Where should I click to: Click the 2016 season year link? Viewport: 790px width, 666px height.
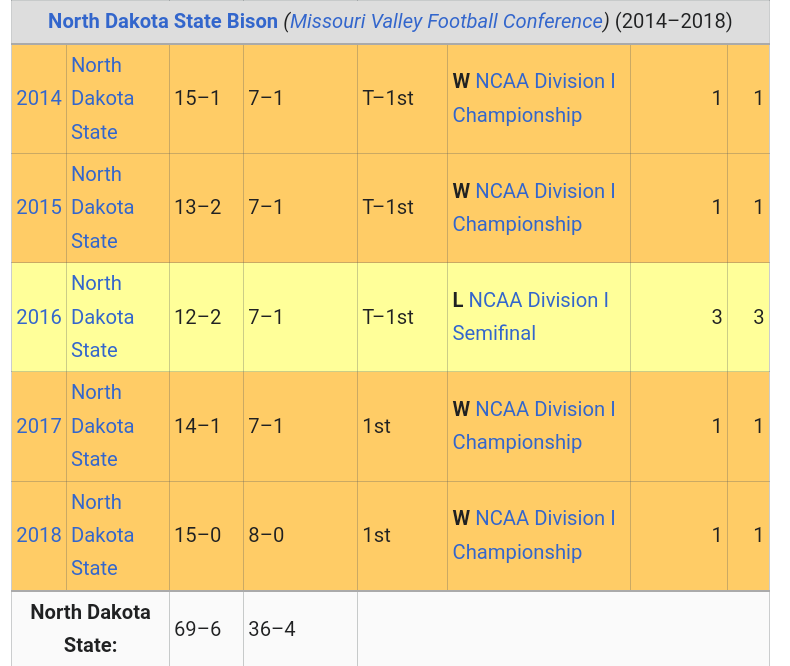click(x=39, y=317)
